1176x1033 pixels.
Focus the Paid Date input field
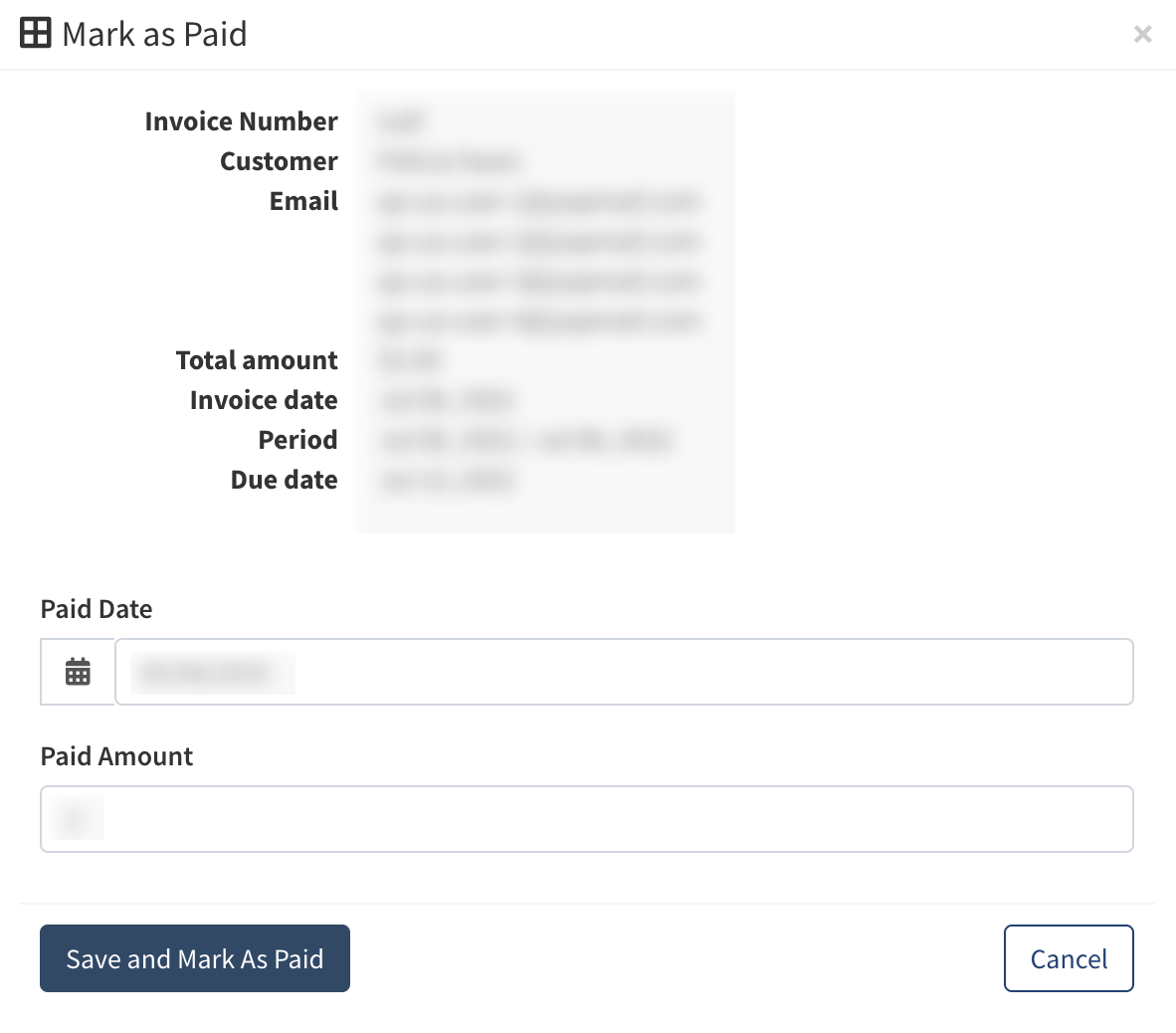(624, 672)
